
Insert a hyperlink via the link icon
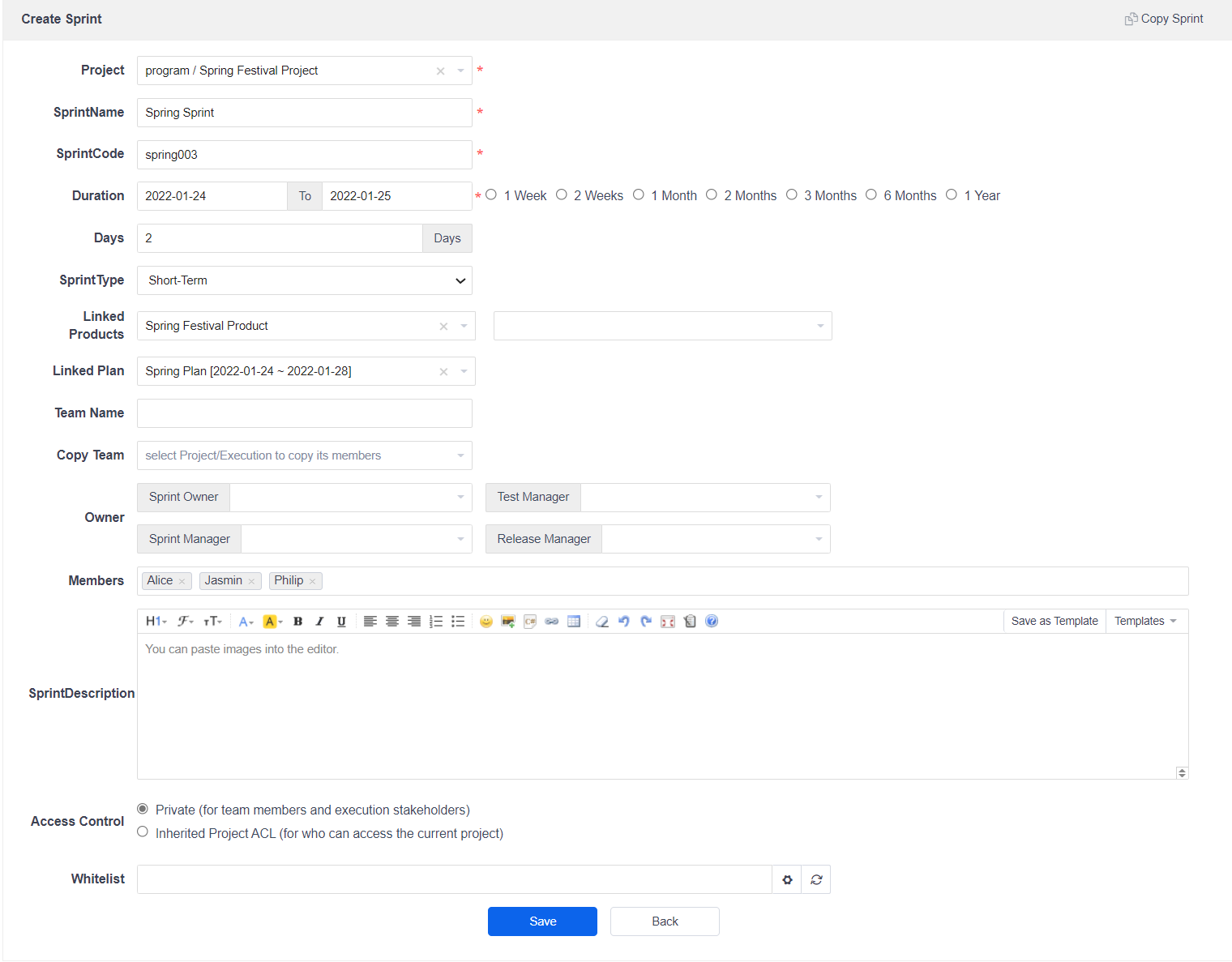tap(552, 622)
